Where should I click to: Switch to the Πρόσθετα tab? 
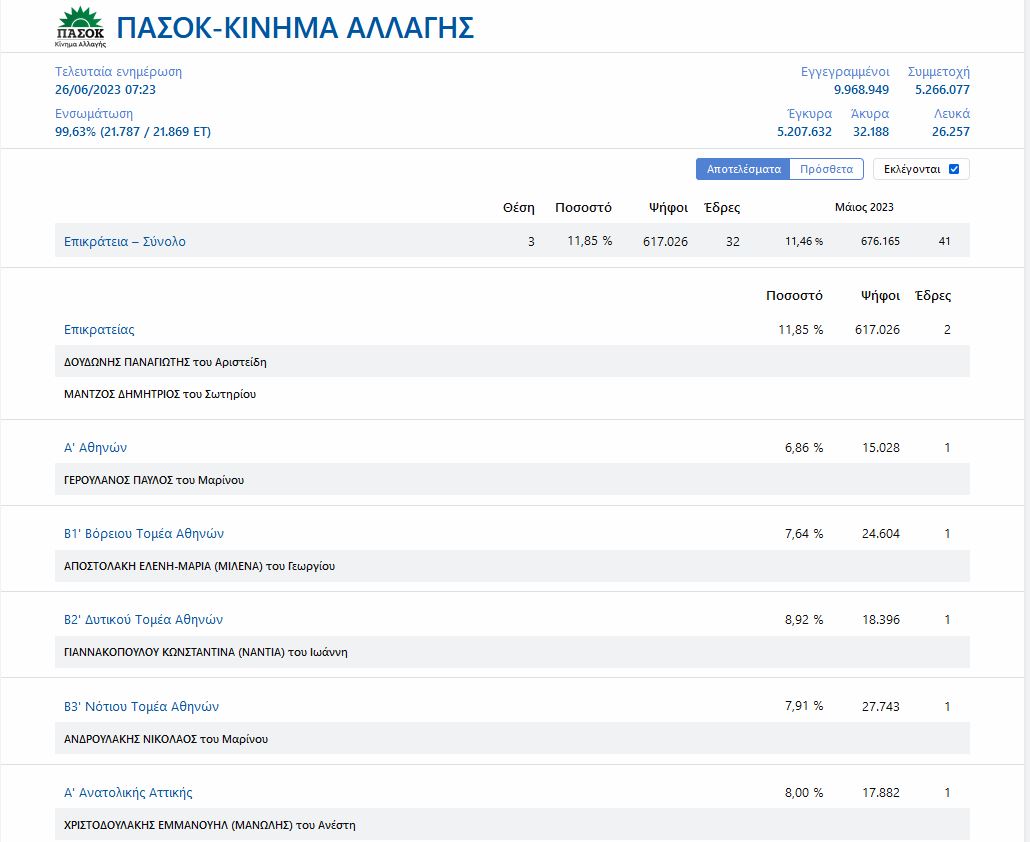(x=826, y=169)
